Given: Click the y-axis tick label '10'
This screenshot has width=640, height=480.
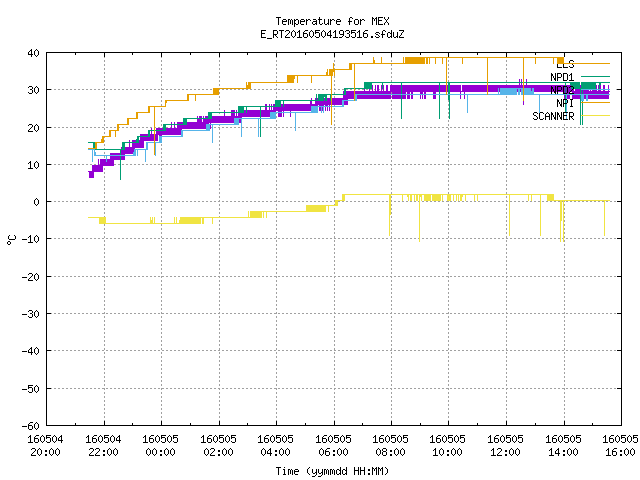Looking at the screenshot, I should point(33,165).
